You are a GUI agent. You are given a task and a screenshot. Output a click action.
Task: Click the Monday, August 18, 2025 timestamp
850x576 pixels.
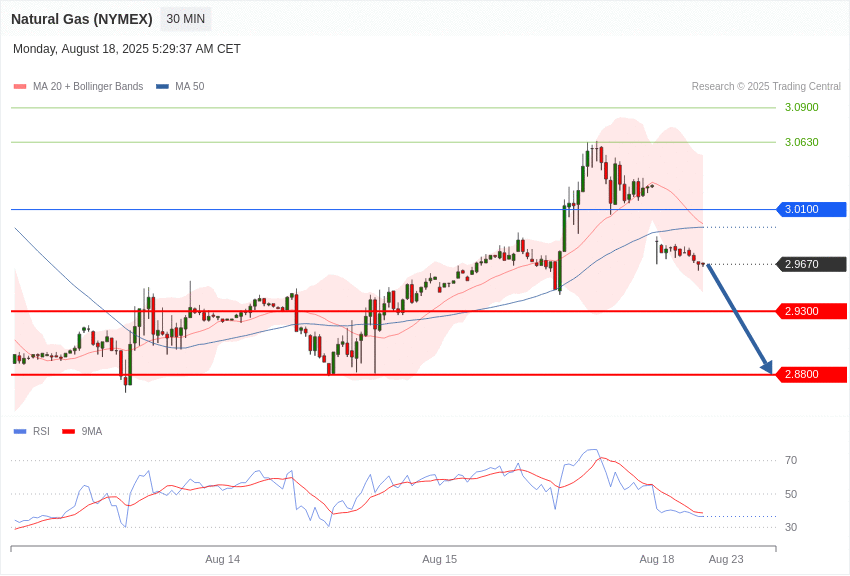(x=126, y=49)
